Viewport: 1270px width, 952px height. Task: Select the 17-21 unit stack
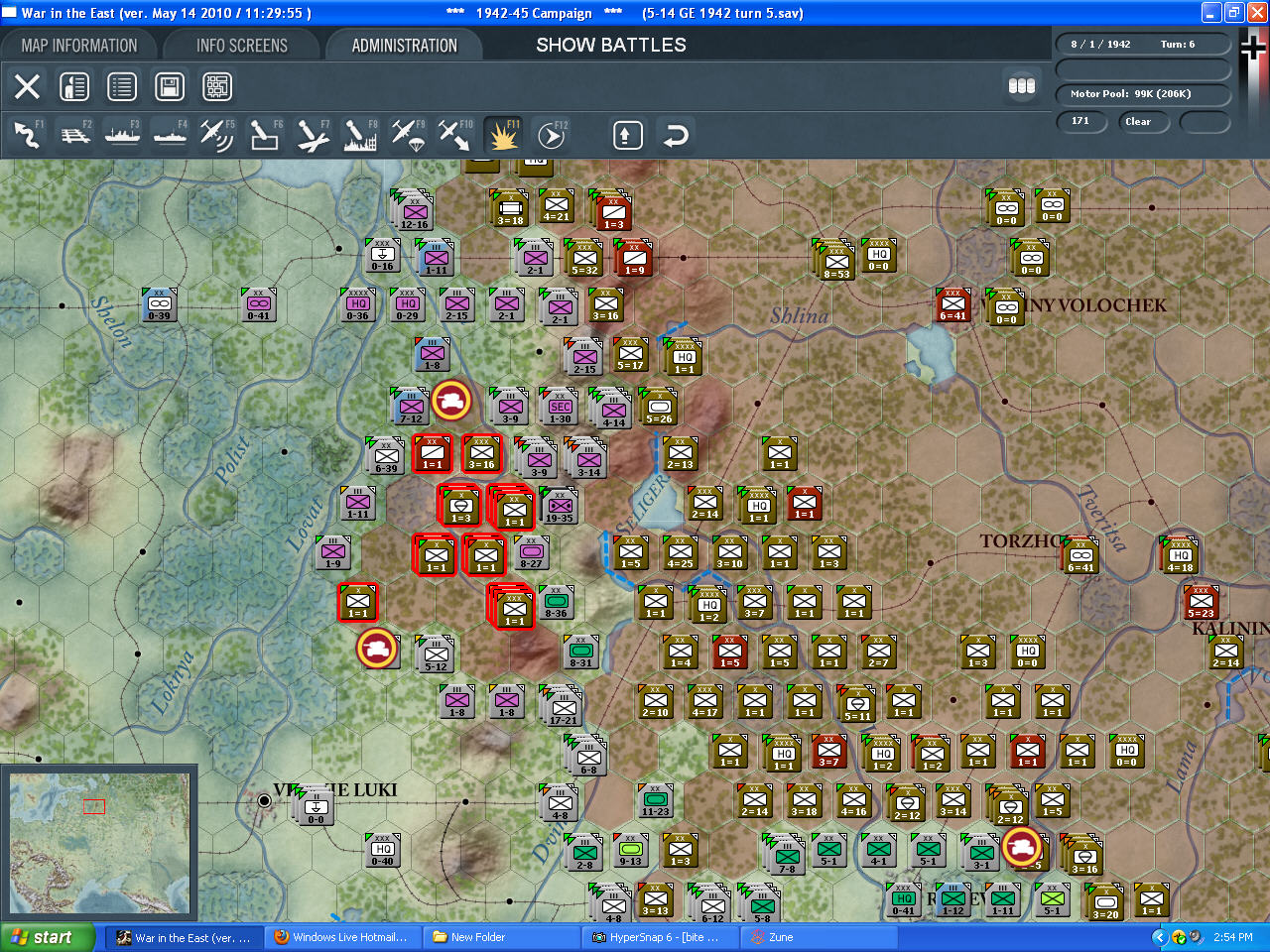coord(562,706)
